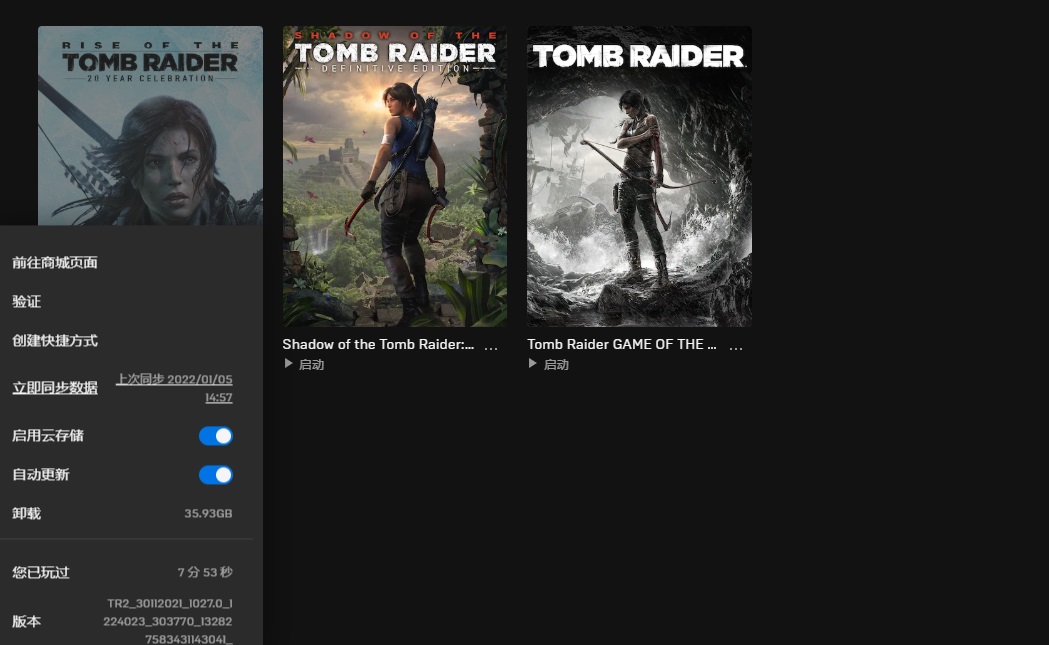
Task: Open the Tomb Raider GAME OF THE YEAR cover
Action: [x=640, y=177]
